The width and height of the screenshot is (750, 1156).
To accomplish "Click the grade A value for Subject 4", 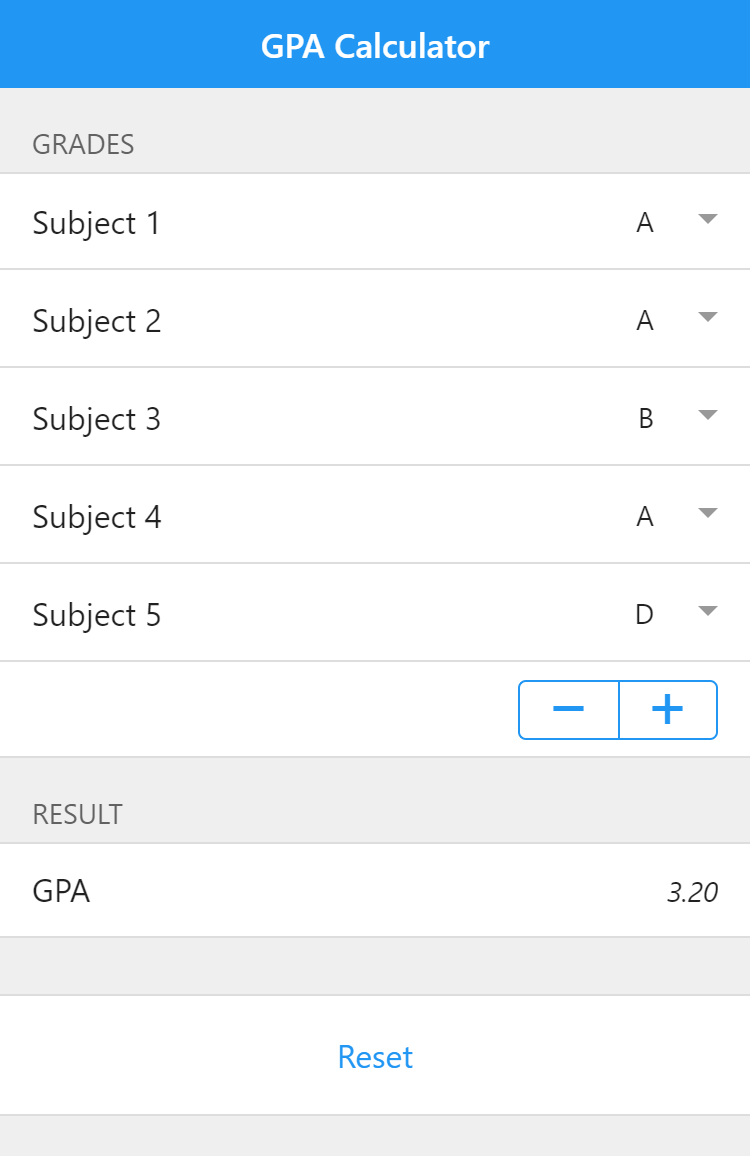I will coord(645,516).
